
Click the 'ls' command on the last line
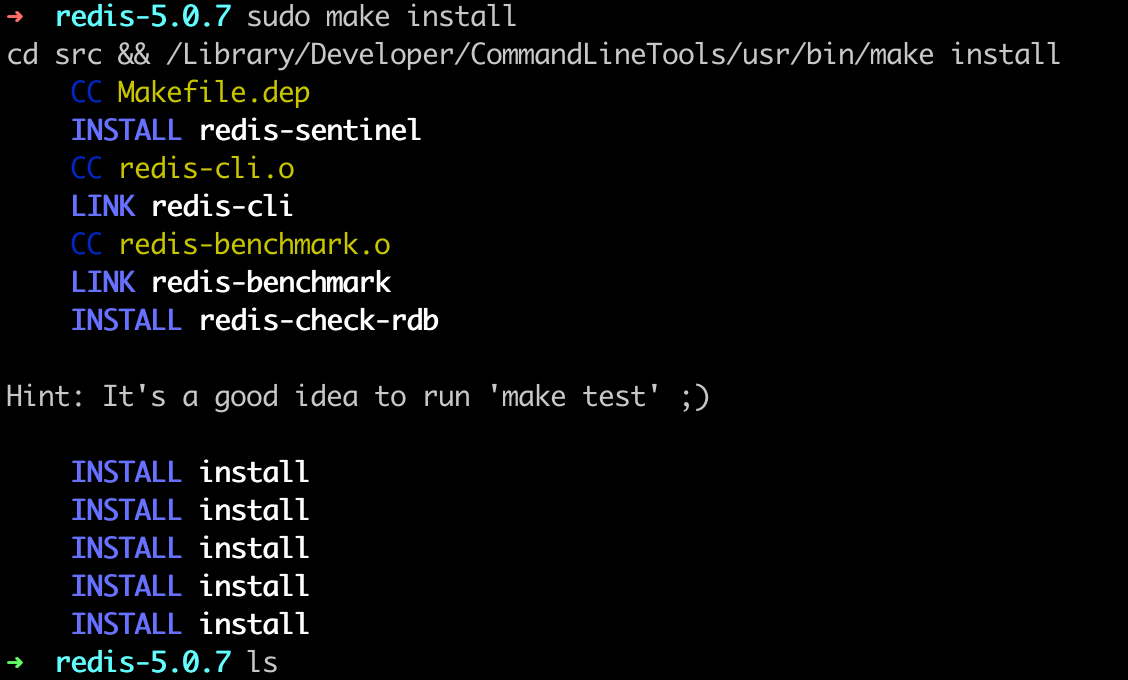tap(262, 661)
